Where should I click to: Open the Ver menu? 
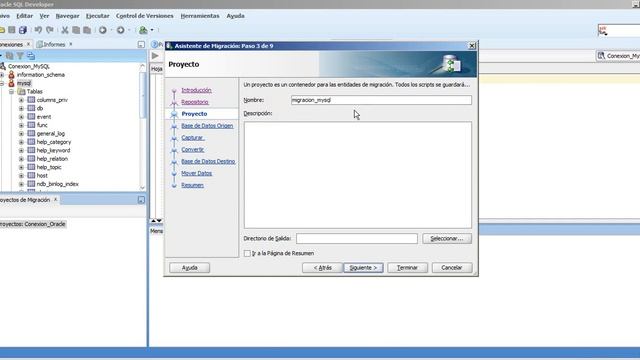click(44, 16)
